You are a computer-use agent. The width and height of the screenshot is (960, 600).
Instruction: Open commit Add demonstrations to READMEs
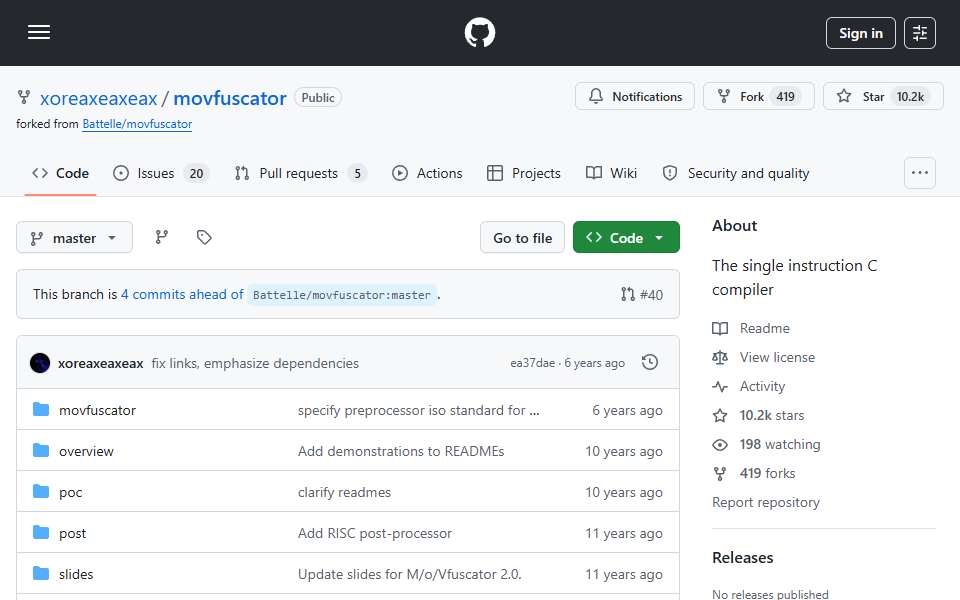tap(401, 451)
